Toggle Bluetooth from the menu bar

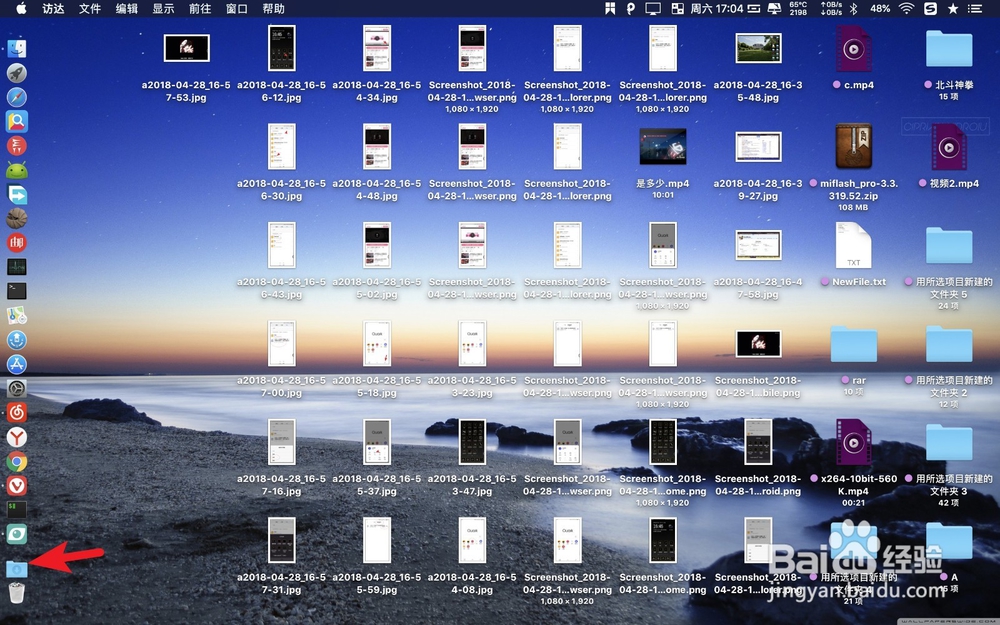click(854, 9)
